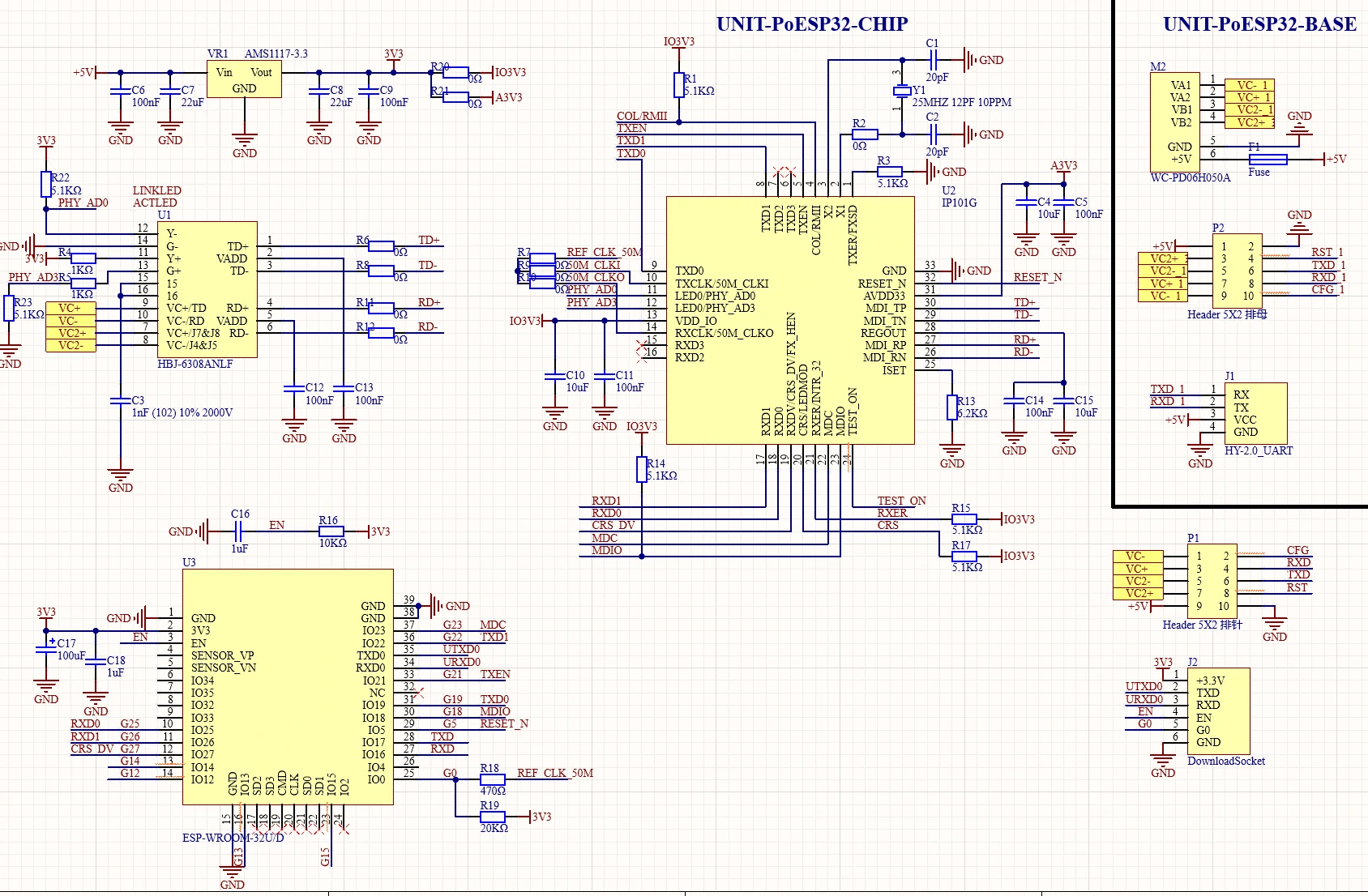Click the 25MHZ crystal Y1 symbol

tap(904, 92)
